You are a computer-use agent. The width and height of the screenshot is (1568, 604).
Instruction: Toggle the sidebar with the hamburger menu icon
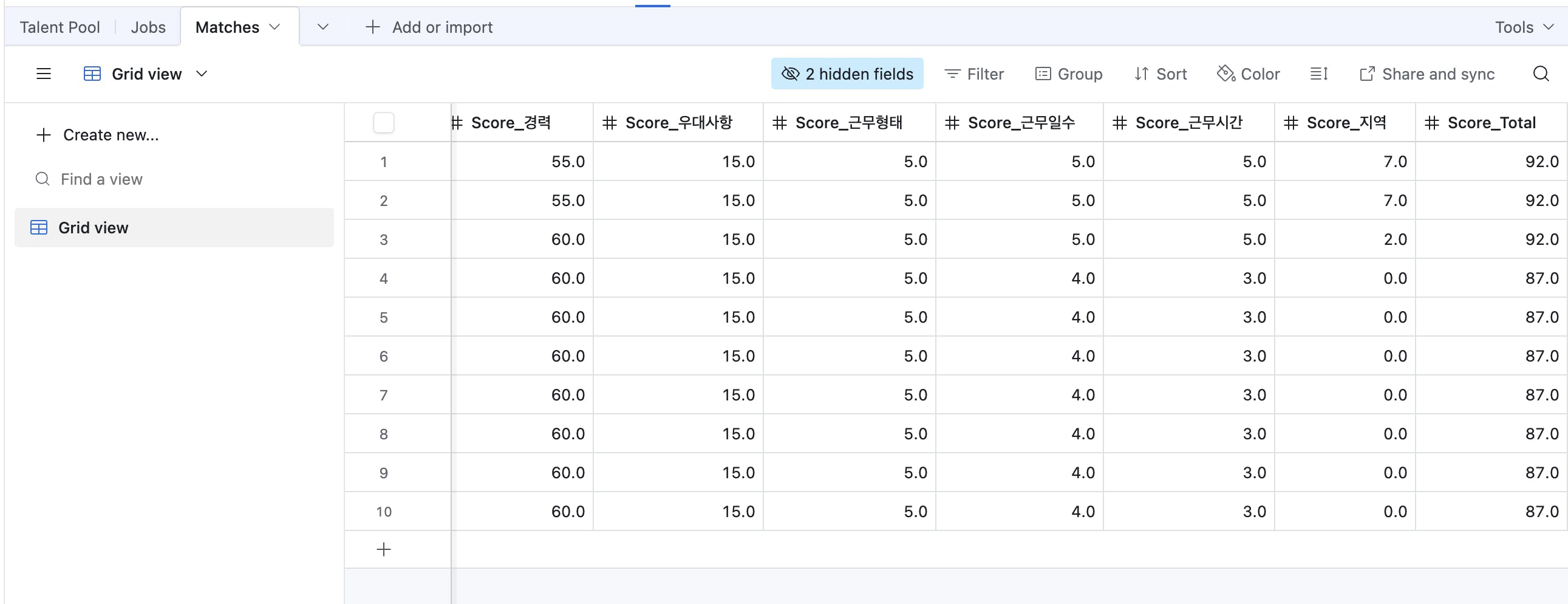[43, 74]
